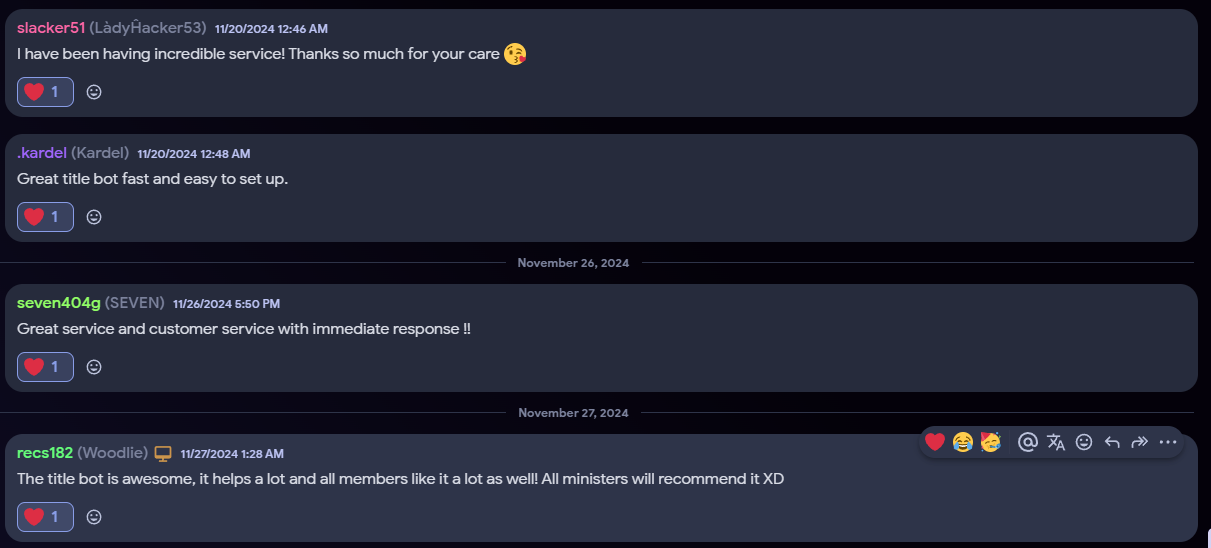
Task: Open slacker51's user profile
Action: (51, 28)
